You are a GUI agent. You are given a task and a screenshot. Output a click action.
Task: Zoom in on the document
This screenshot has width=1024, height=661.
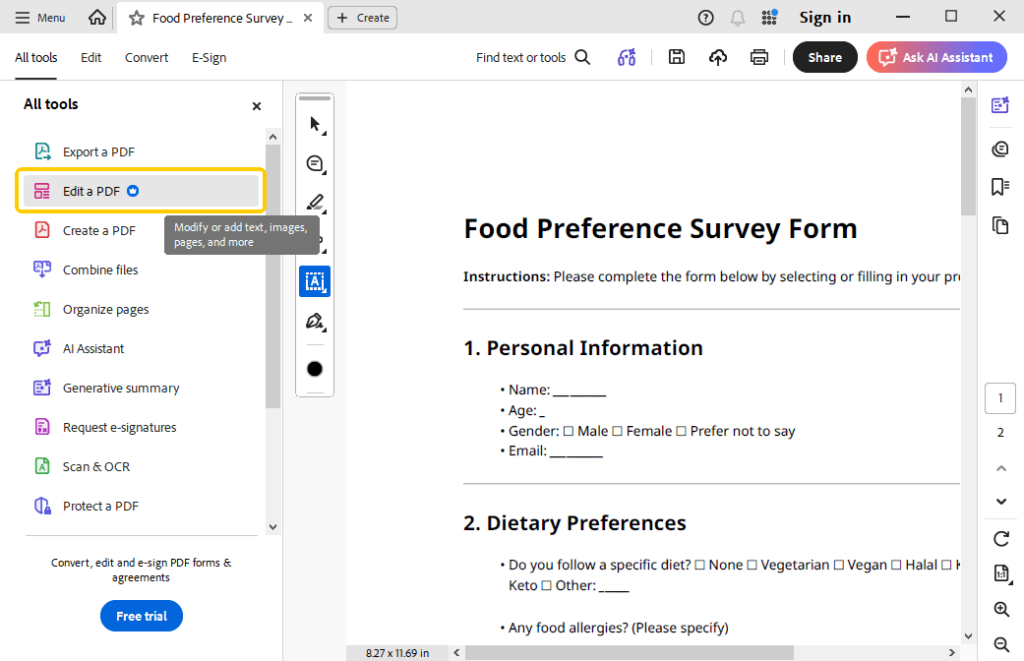[1001, 609]
